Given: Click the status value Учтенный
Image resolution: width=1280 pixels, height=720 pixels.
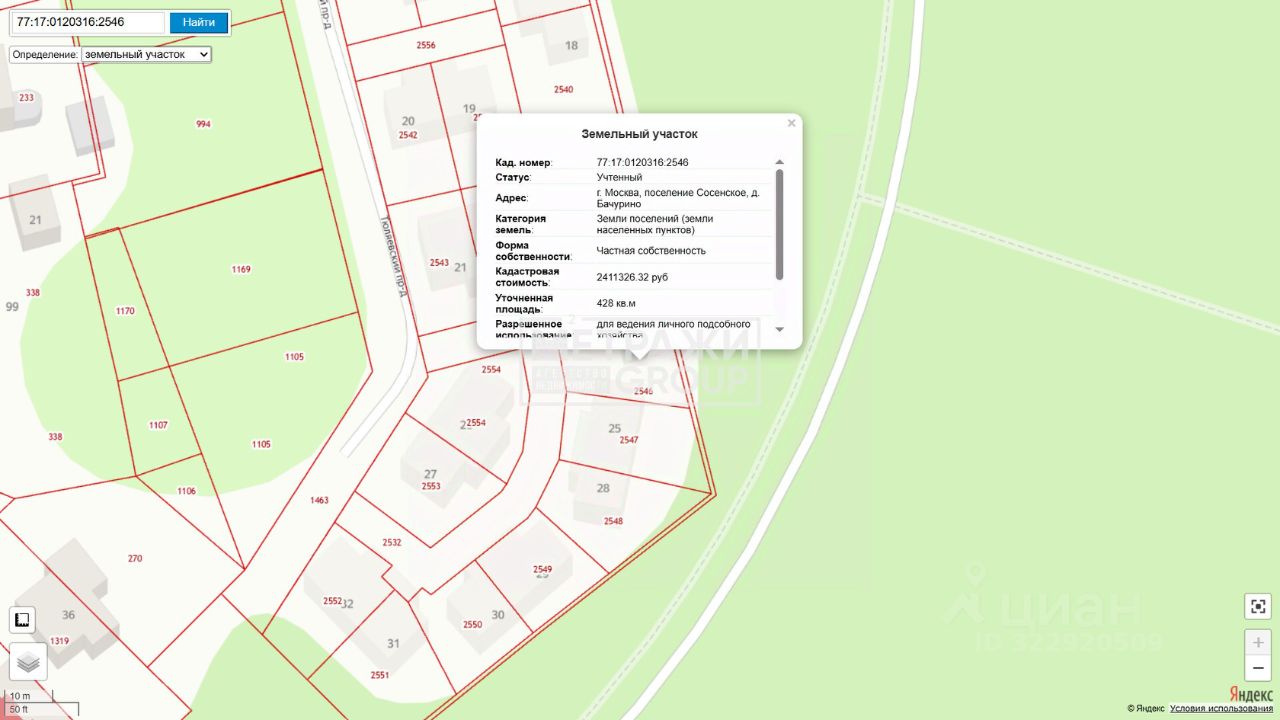Looking at the screenshot, I should tap(620, 177).
